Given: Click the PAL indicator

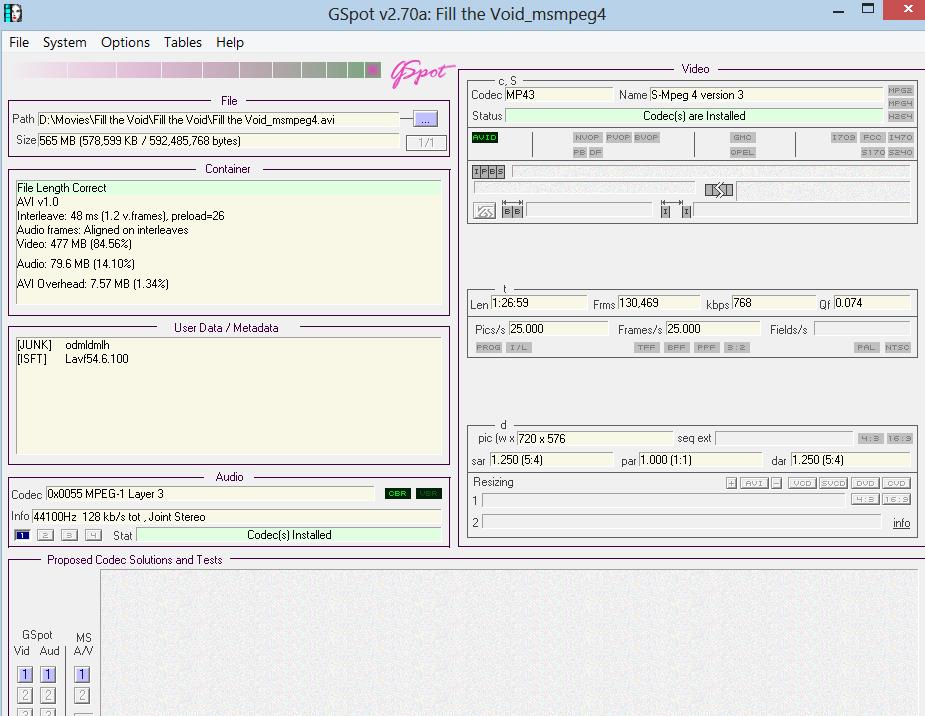Looking at the screenshot, I should (866, 347).
